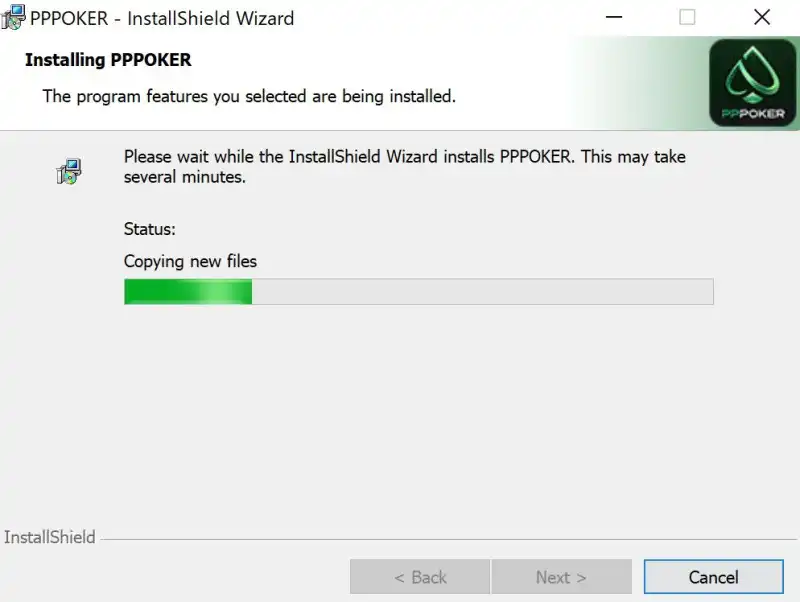The image size is (800, 602).
Task: Click the 'Copying new files' status text
Action: (190, 262)
